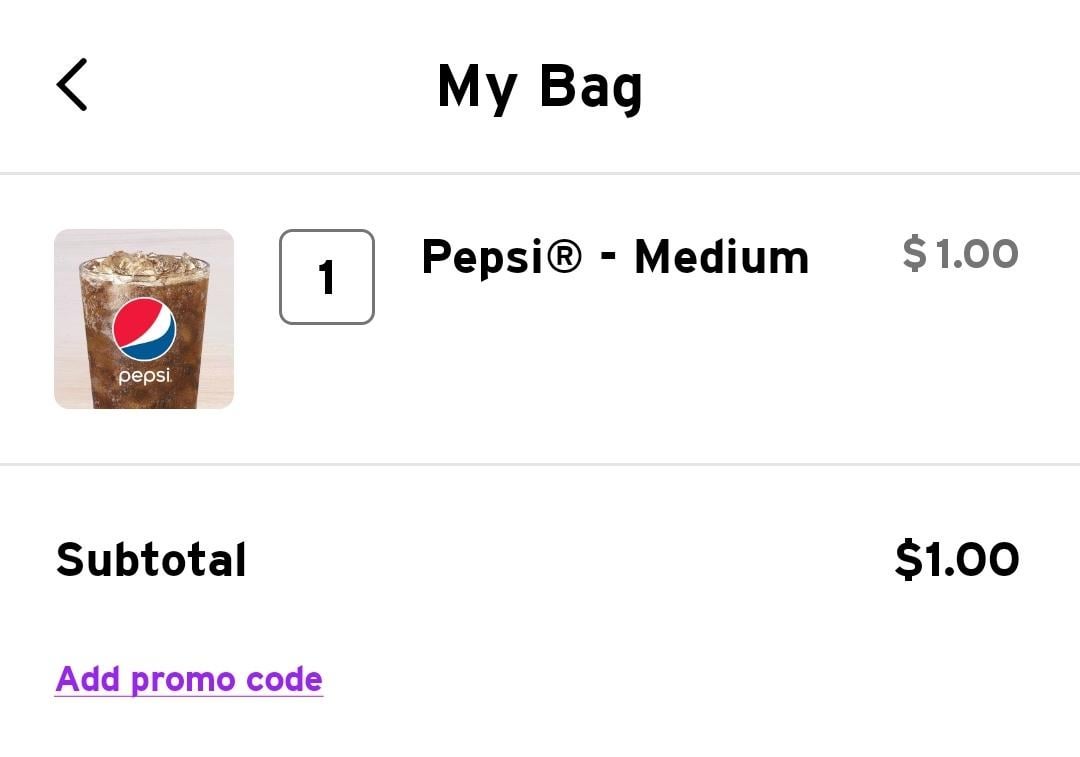Open the Pepsi® - Medium item details
This screenshot has height=757, width=1080.
(x=615, y=257)
